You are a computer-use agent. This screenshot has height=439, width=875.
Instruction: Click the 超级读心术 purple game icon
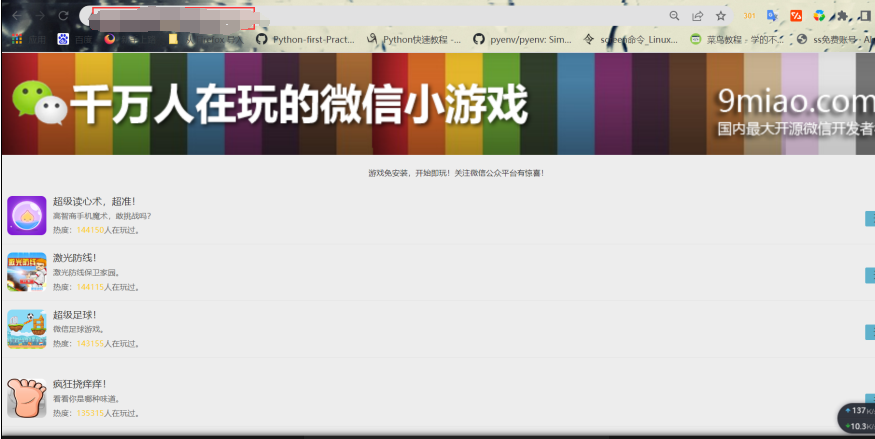pos(27,215)
